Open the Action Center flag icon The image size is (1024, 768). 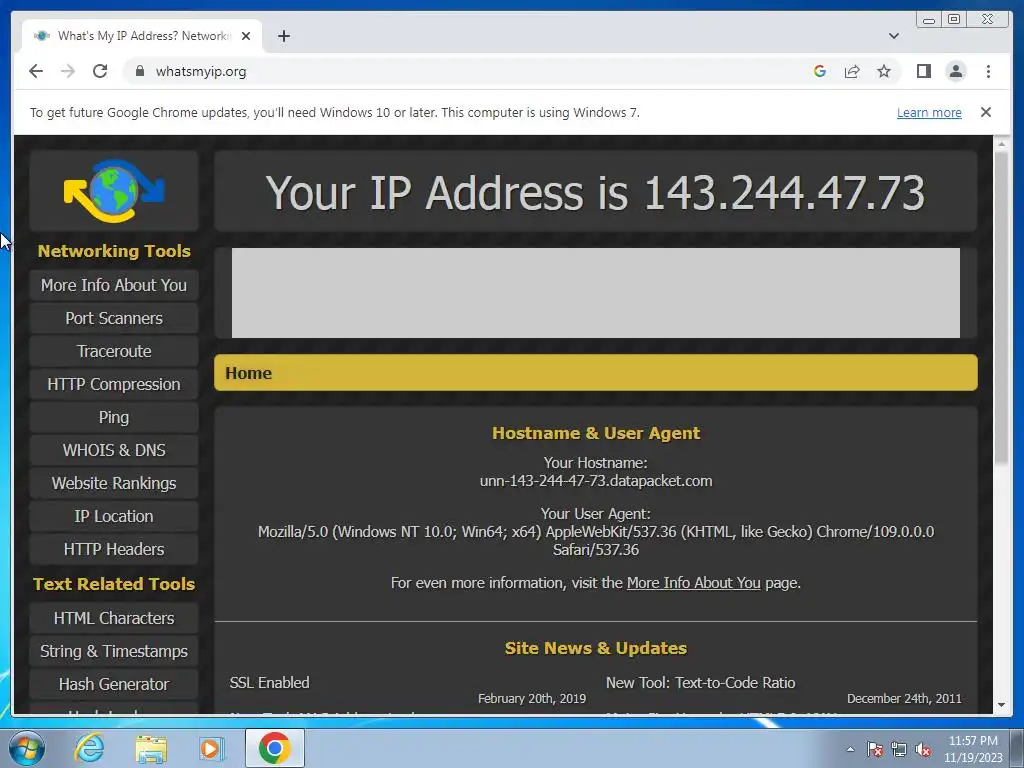click(874, 749)
